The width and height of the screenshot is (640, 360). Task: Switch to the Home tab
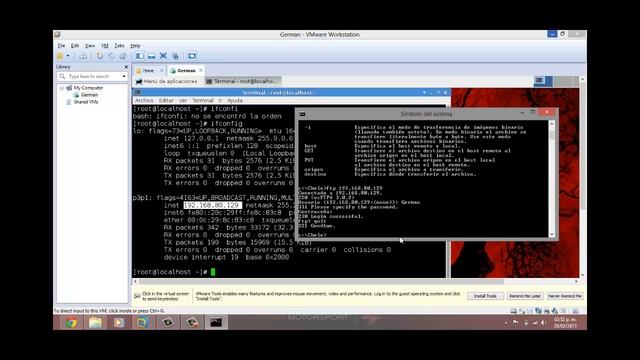click(x=148, y=71)
